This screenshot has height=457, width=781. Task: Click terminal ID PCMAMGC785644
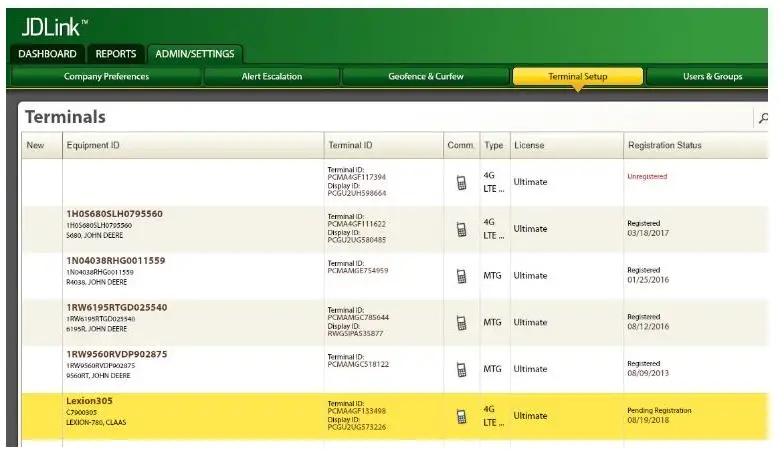pyautogui.click(x=358, y=318)
